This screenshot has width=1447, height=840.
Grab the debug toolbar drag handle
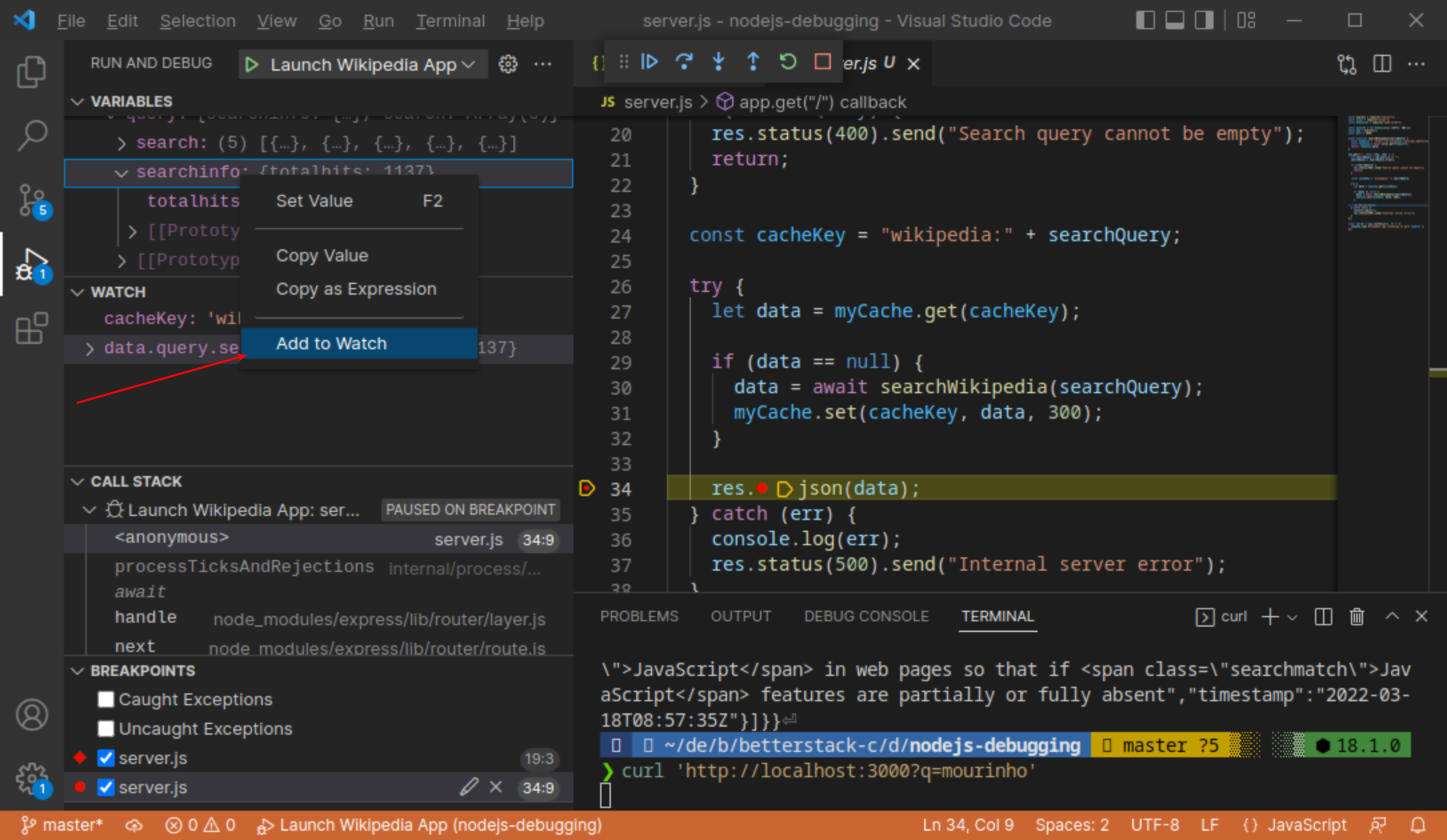[x=623, y=62]
